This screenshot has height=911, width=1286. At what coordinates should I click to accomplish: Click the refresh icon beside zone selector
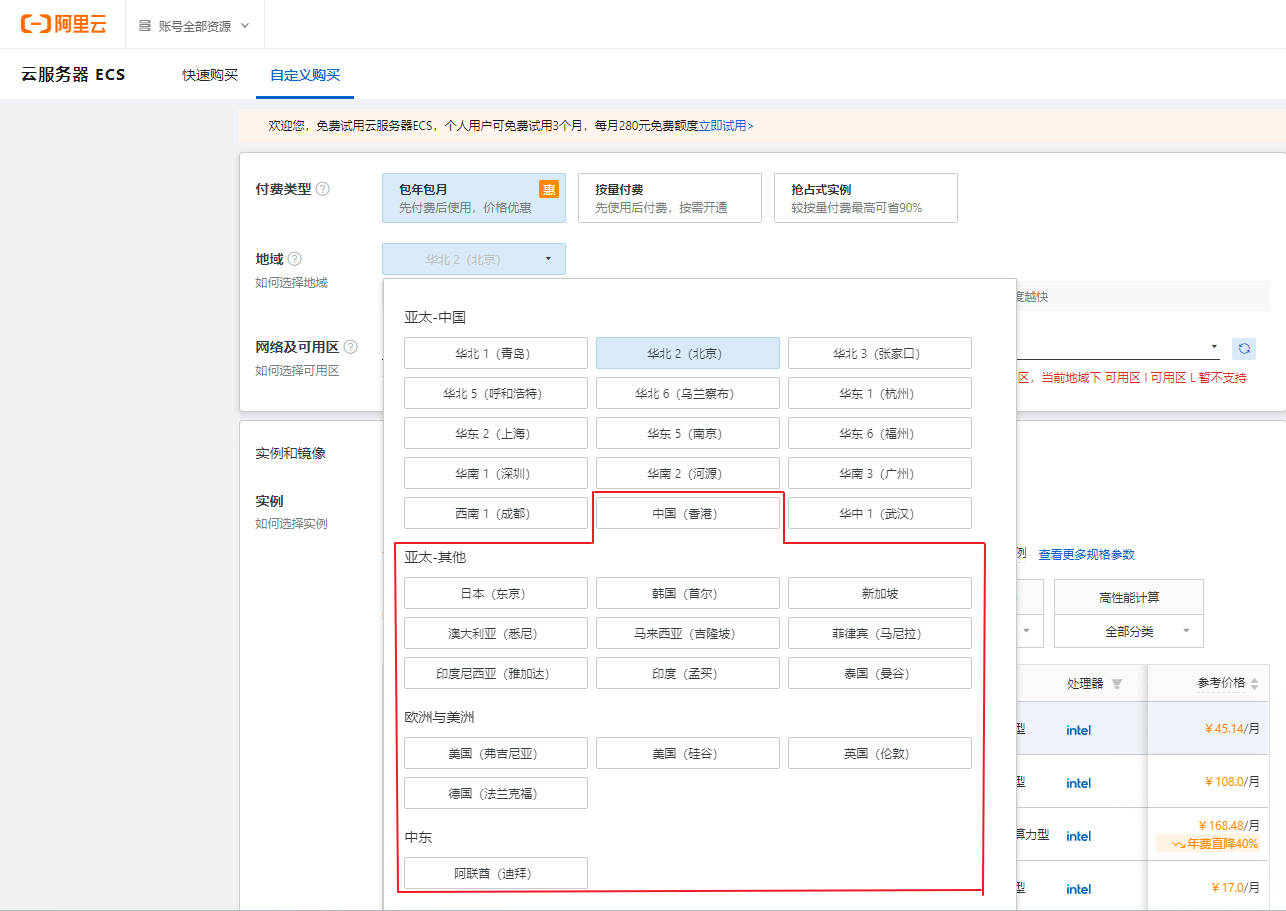coord(1244,348)
